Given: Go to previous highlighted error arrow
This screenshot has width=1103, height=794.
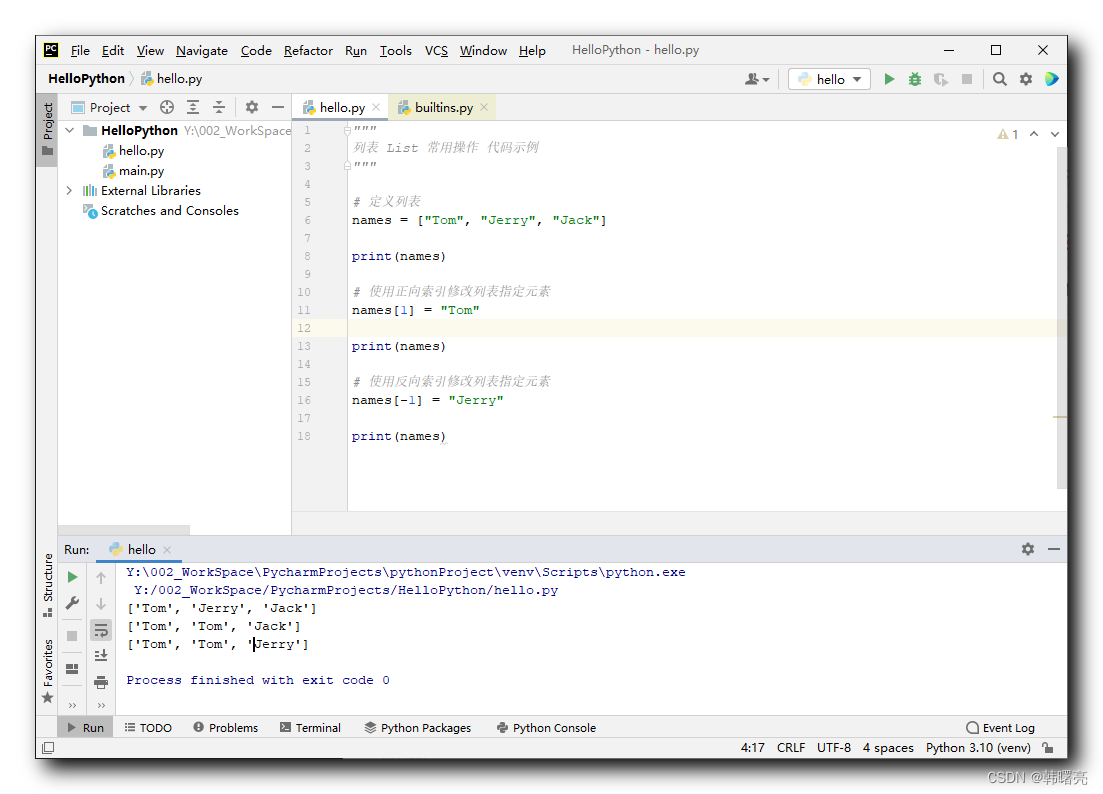Looking at the screenshot, I should pos(1034,134).
